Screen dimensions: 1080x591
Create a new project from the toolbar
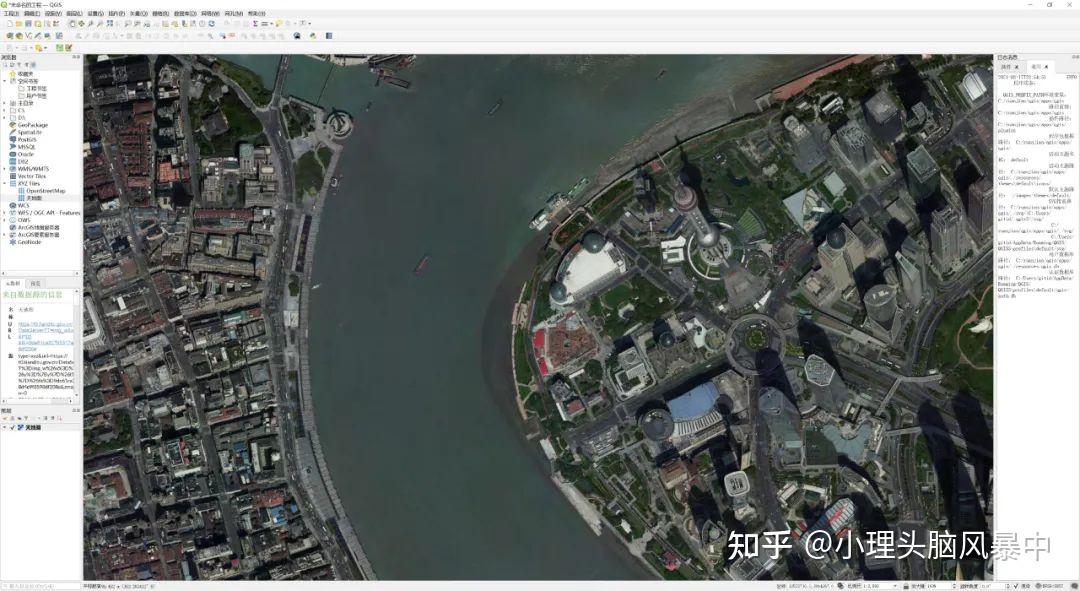click(x=8, y=23)
